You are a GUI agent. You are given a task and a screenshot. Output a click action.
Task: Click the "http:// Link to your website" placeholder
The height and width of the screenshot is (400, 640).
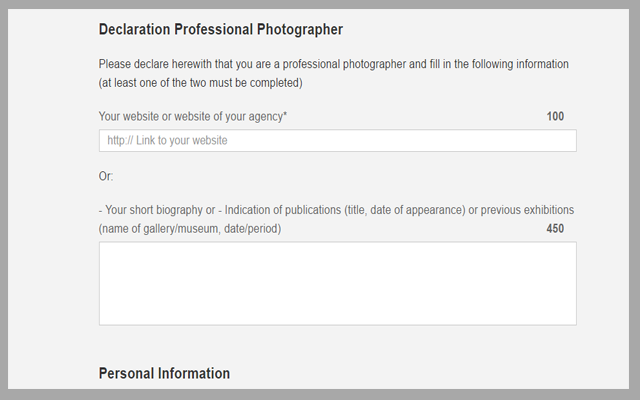tap(167, 141)
